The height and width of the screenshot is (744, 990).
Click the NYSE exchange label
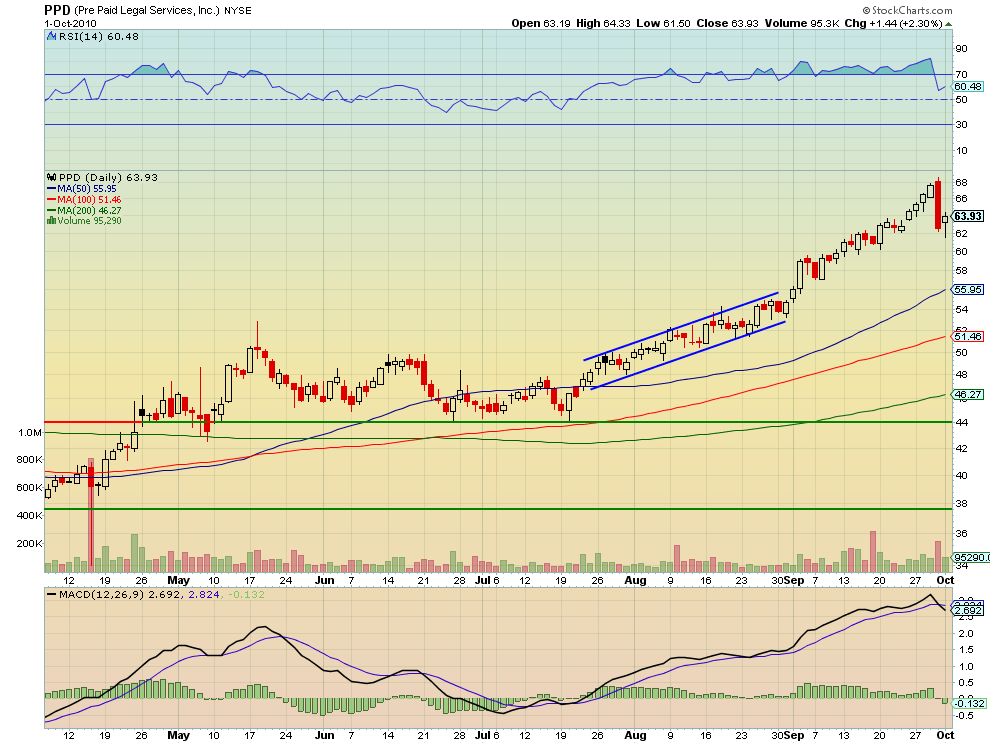click(x=237, y=11)
